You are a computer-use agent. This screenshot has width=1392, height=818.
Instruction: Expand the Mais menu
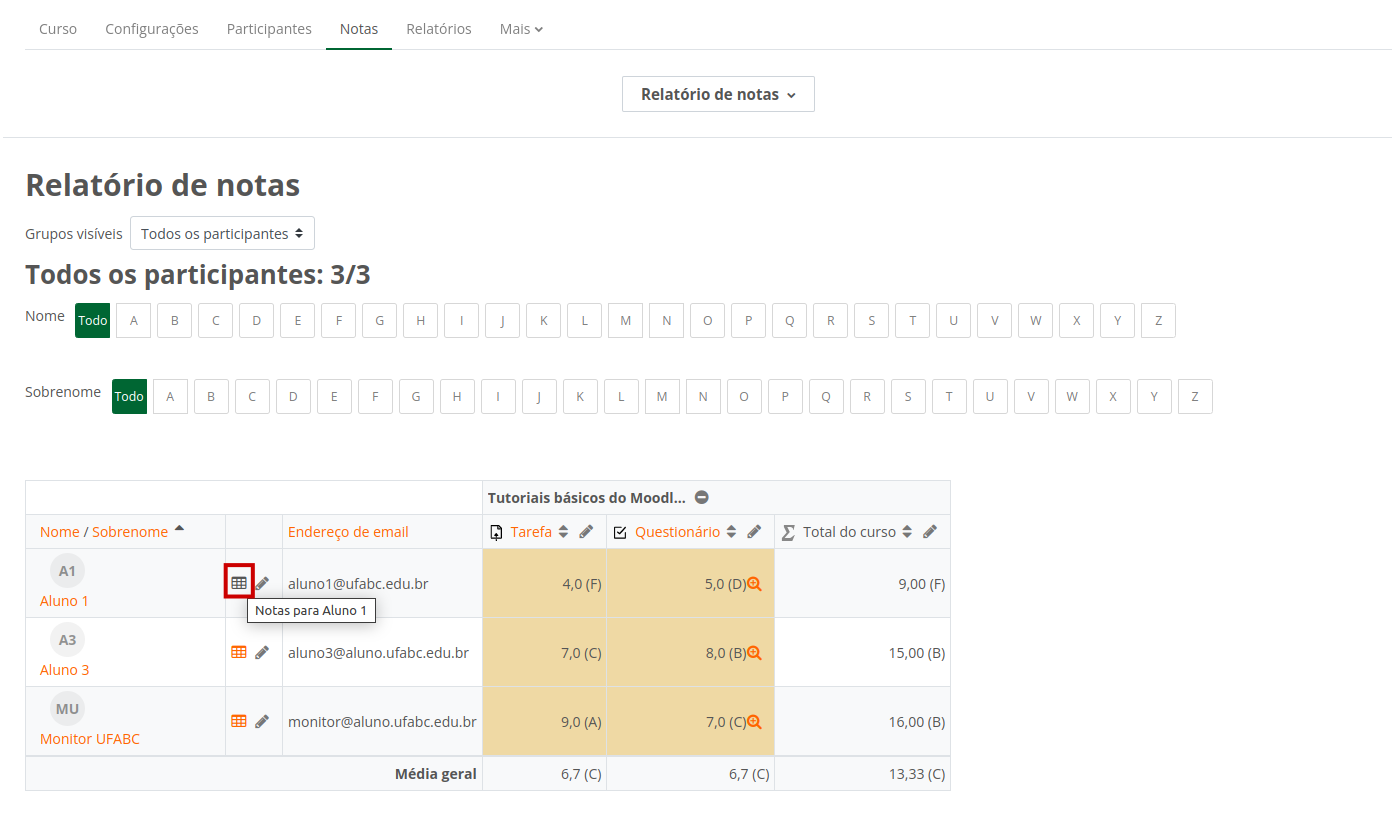click(521, 29)
